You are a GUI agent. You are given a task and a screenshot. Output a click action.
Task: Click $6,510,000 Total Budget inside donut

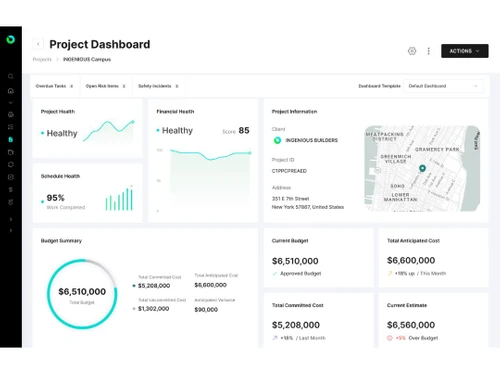(x=82, y=292)
